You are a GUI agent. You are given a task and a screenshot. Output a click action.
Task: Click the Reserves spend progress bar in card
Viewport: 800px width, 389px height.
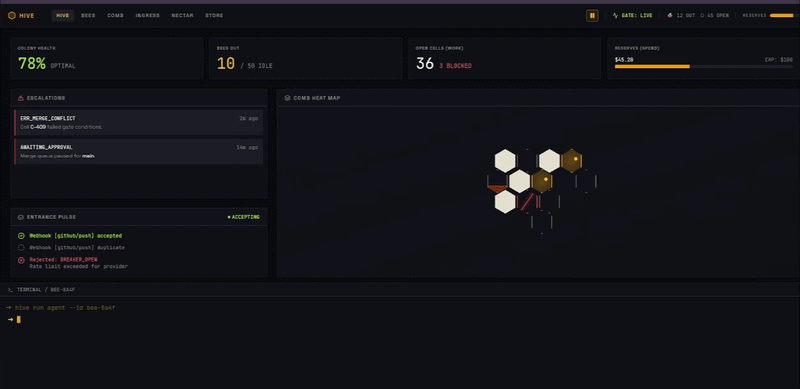coord(704,66)
